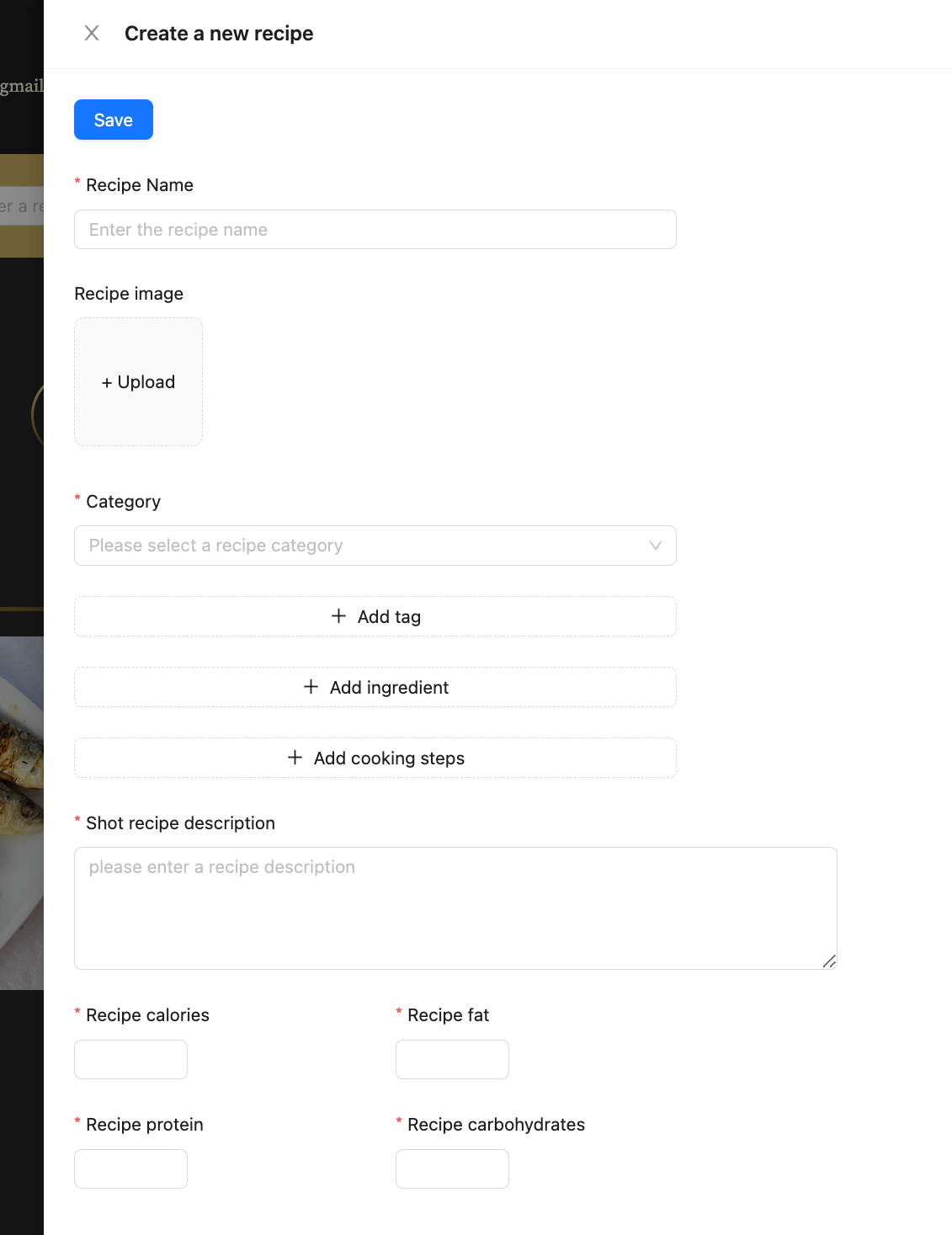Viewport: 952px width, 1235px height.
Task: Focus the Recipe protein input
Action: pos(130,1168)
